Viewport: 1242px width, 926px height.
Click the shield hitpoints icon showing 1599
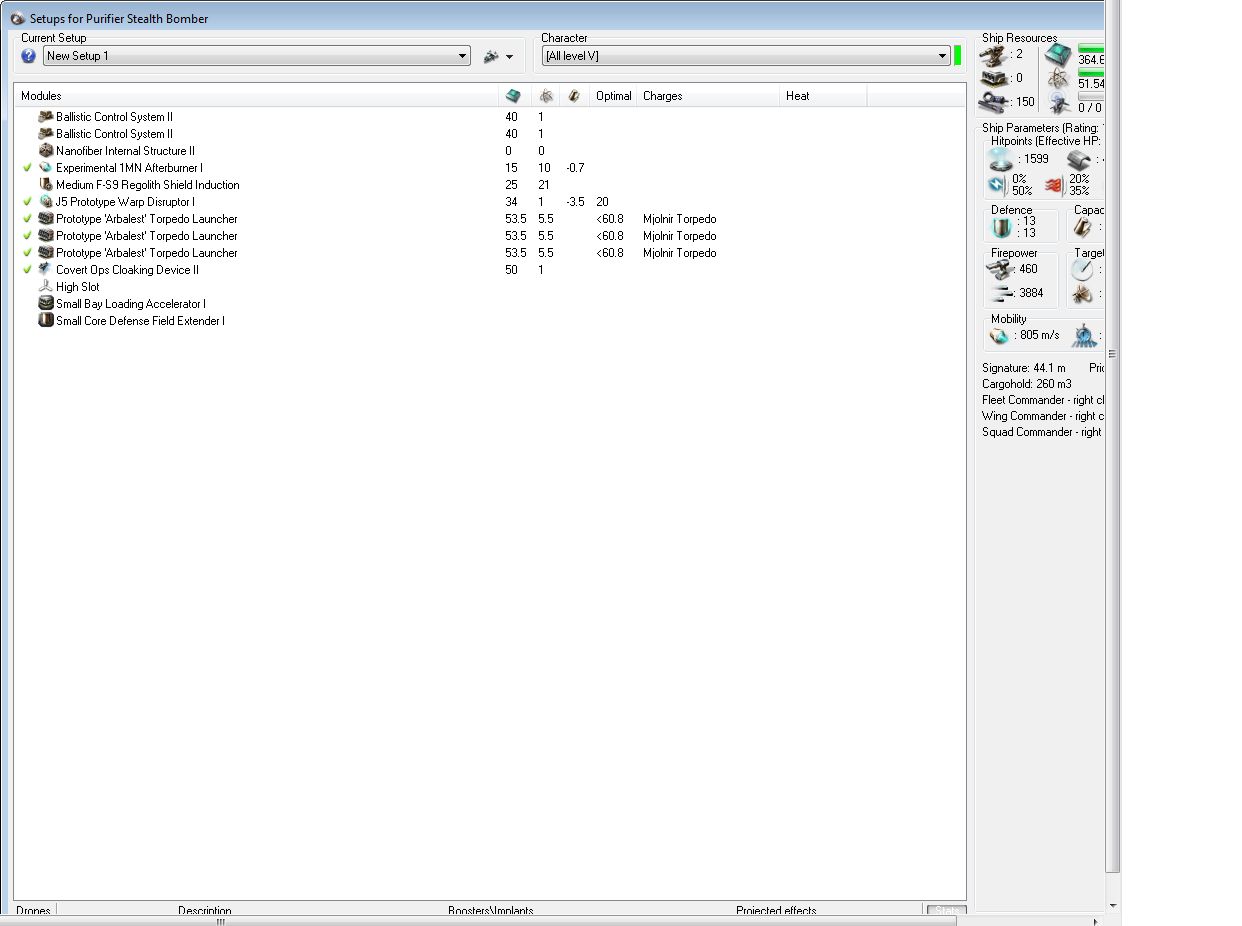pos(1001,160)
